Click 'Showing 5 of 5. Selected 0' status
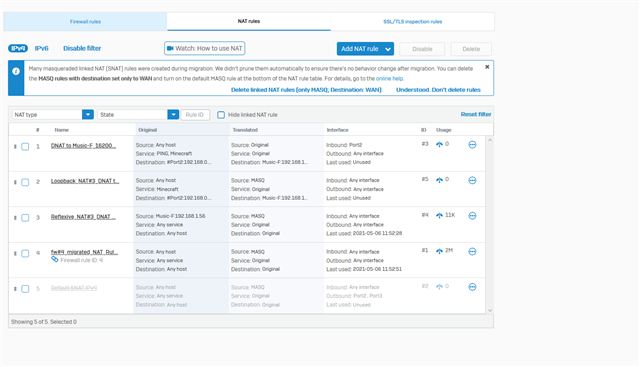 click(x=44, y=322)
